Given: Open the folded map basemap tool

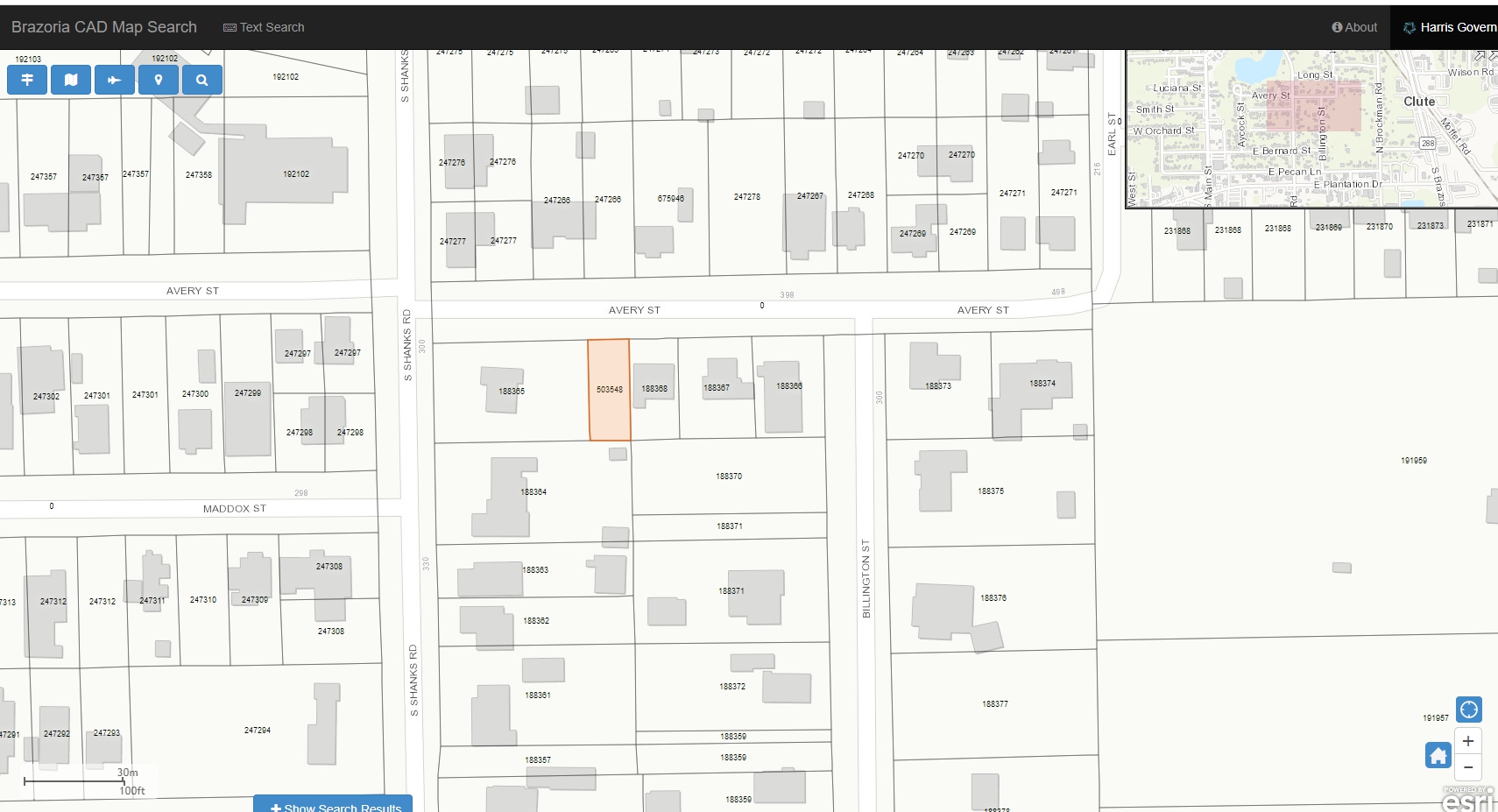Looking at the screenshot, I should tap(71, 80).
